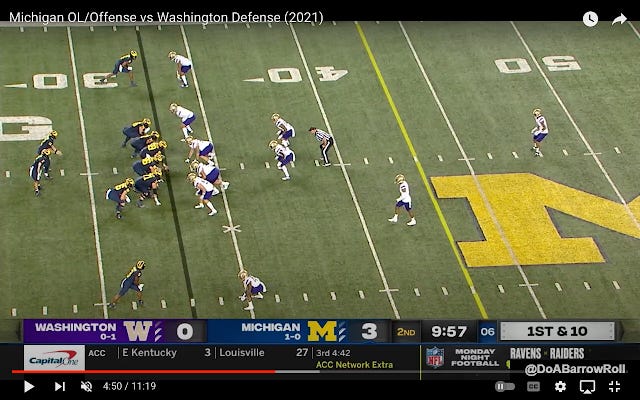Open the Michigan OL/Offense video title
The height and width of the screenshot is (400, 640).
point(166,18)
